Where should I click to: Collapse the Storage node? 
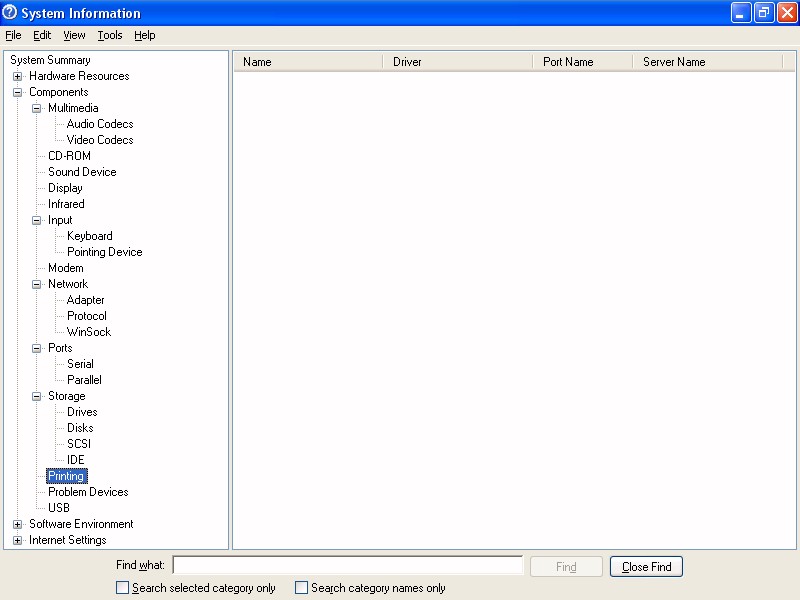36,396
